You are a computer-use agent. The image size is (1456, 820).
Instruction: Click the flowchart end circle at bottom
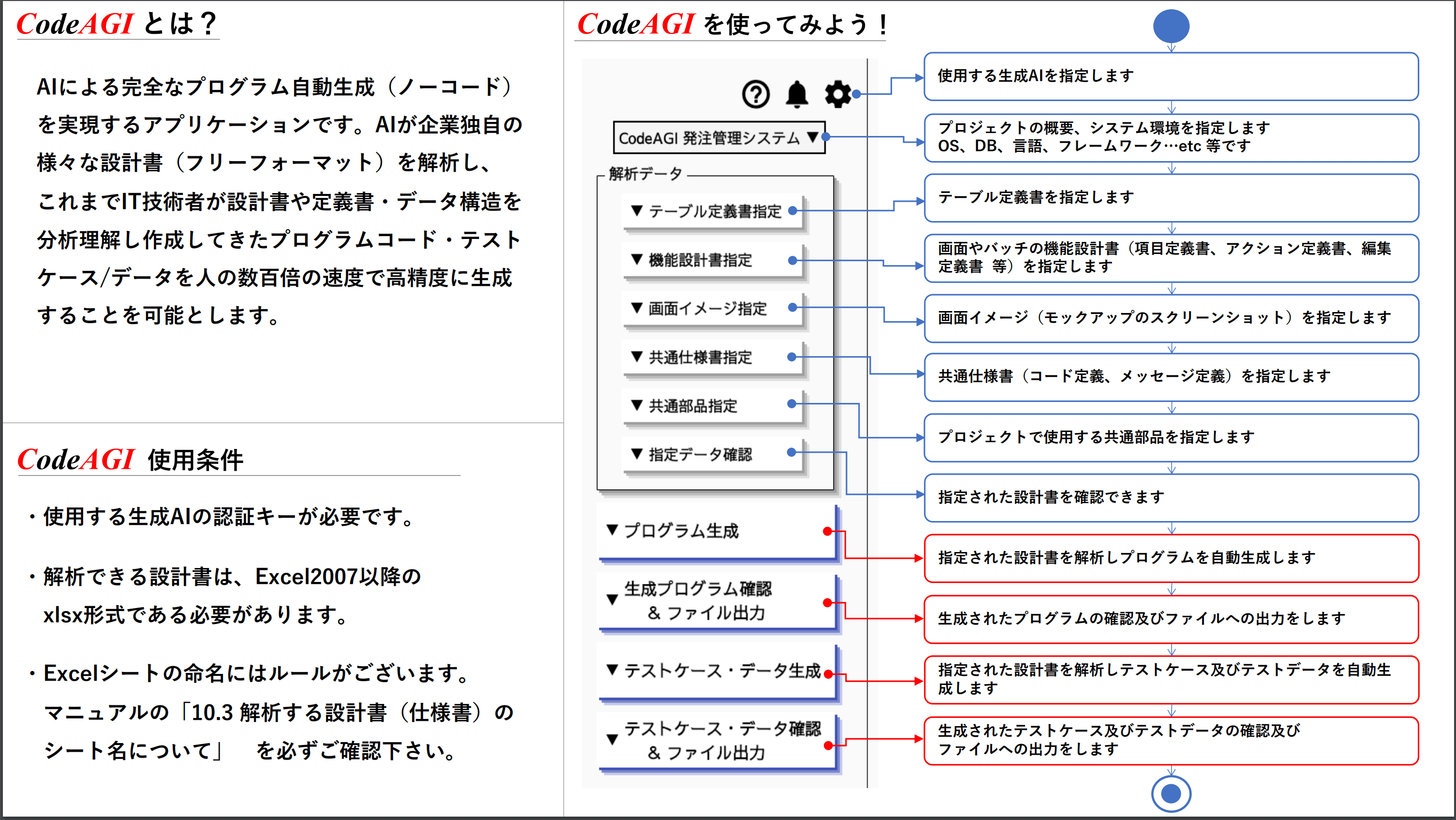coord(1171,793)
